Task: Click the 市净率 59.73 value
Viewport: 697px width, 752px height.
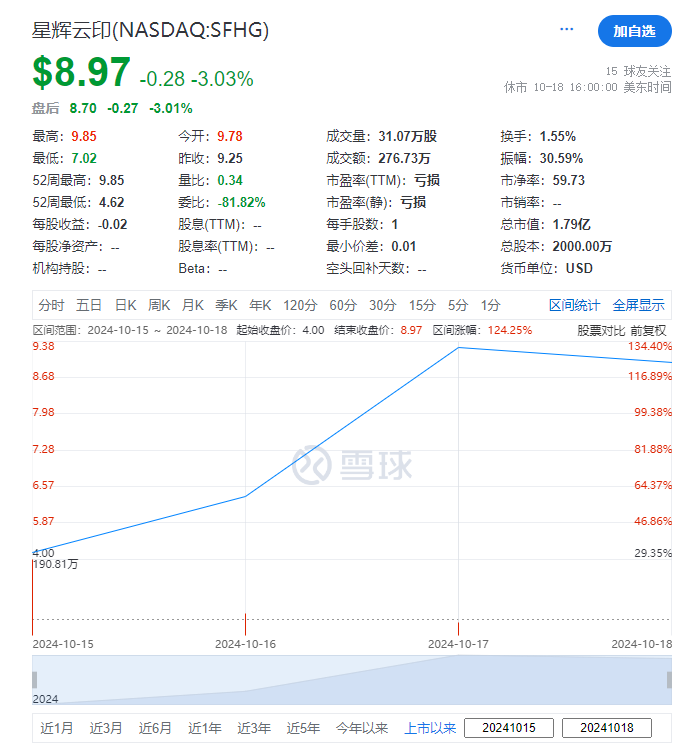Action: pyautogui.click(x=568, y=180)
